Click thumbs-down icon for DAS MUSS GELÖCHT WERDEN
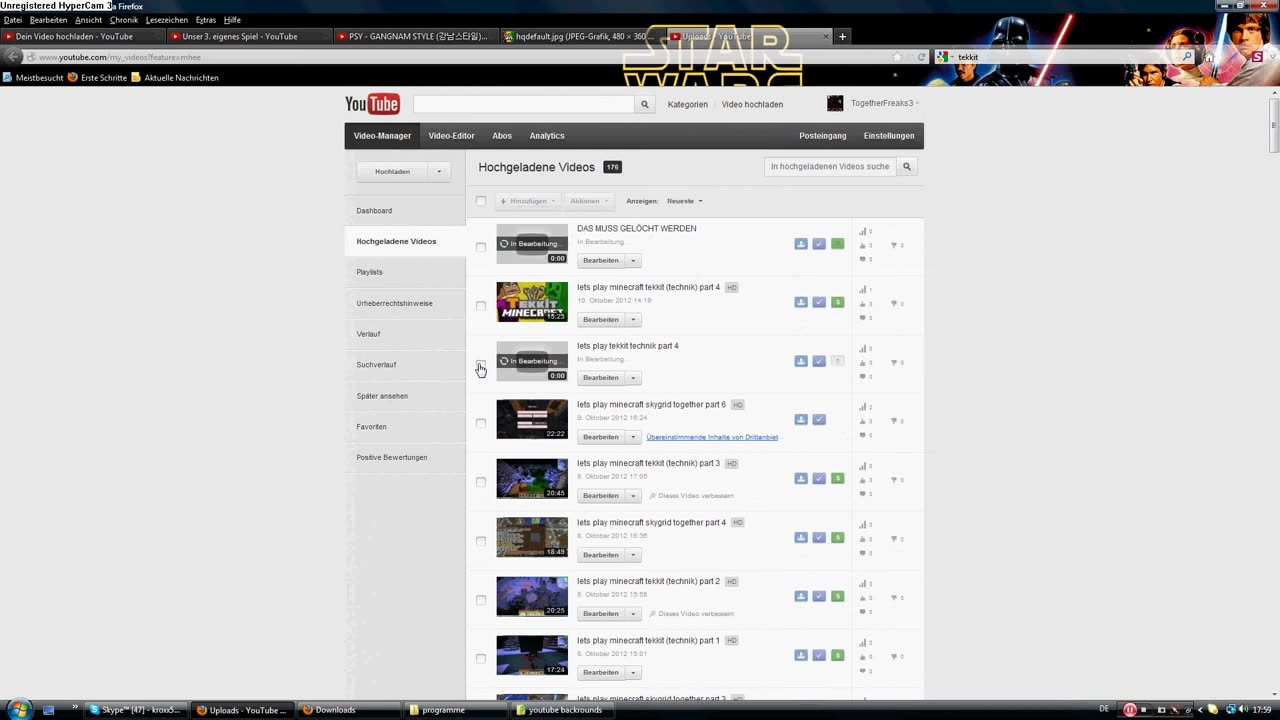The height and width of the screenshot is (720, 1280). (x=894, y=245)
